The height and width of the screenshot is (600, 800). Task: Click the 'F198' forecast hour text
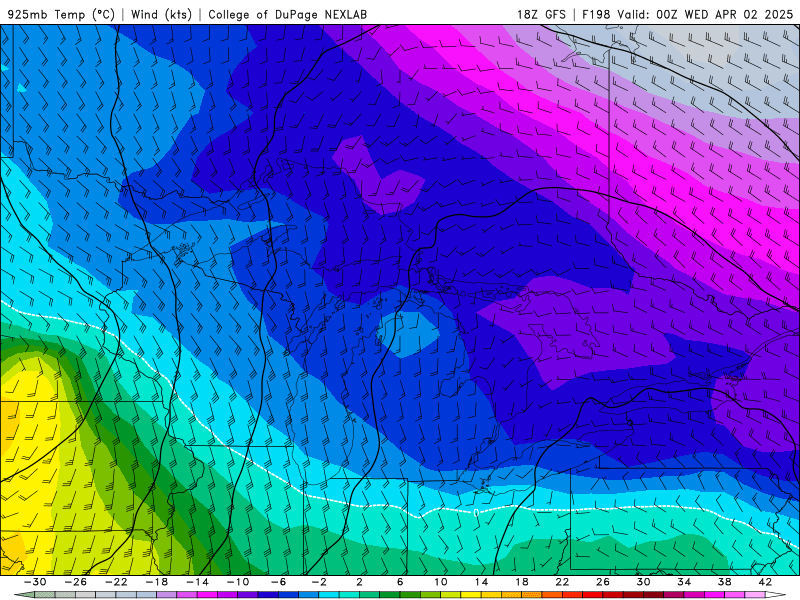pyautogui.click(x=596, y=14)
